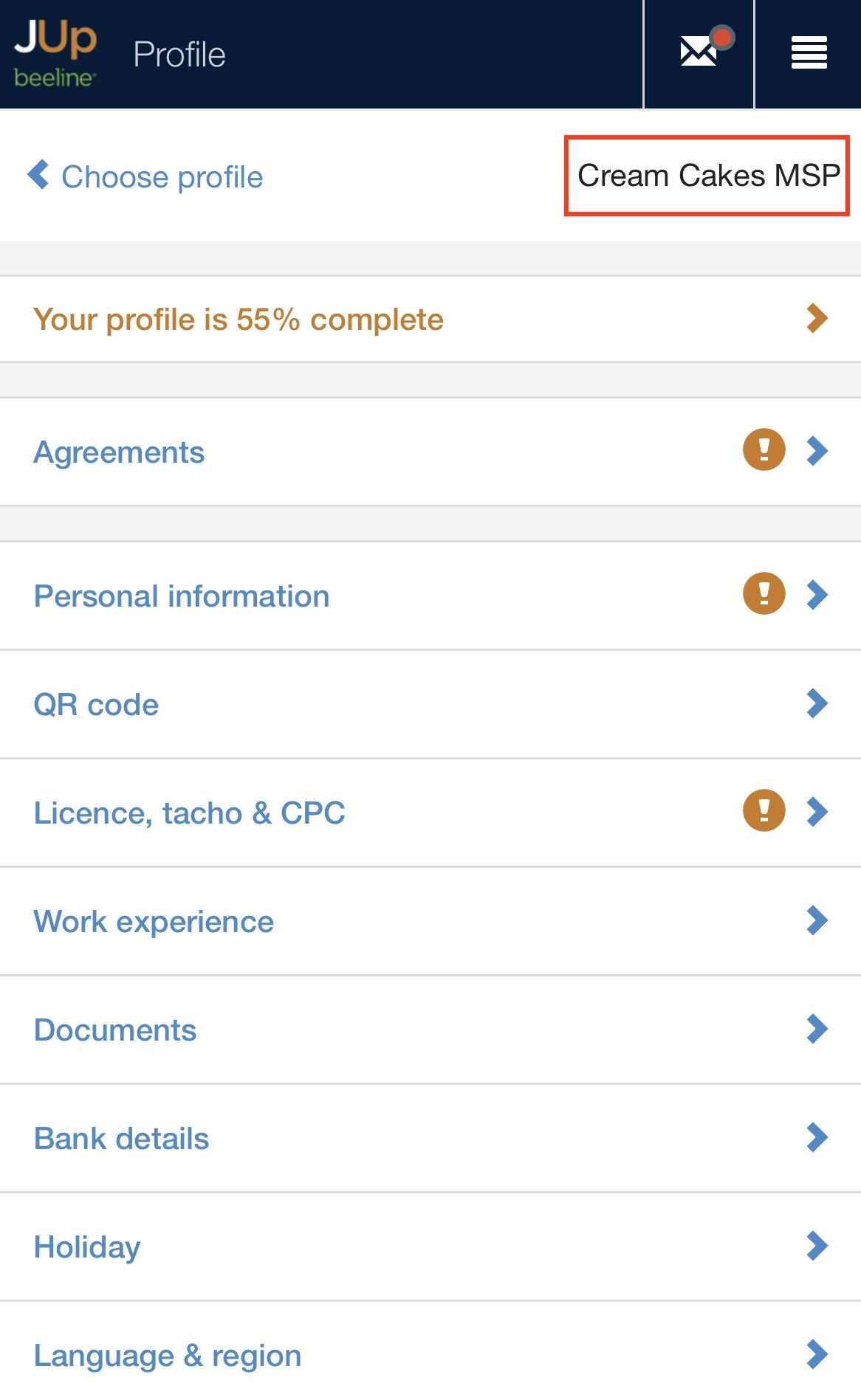This screenshot has height=1400, width=861.
Task: Expand the profile completion chevron
Action: click(817, 318)
